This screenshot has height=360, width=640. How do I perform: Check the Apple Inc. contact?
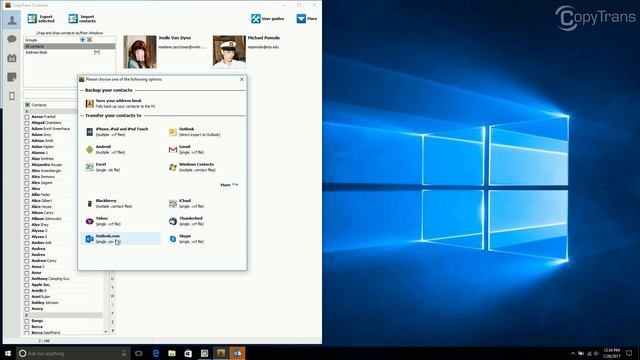point(27,285)
